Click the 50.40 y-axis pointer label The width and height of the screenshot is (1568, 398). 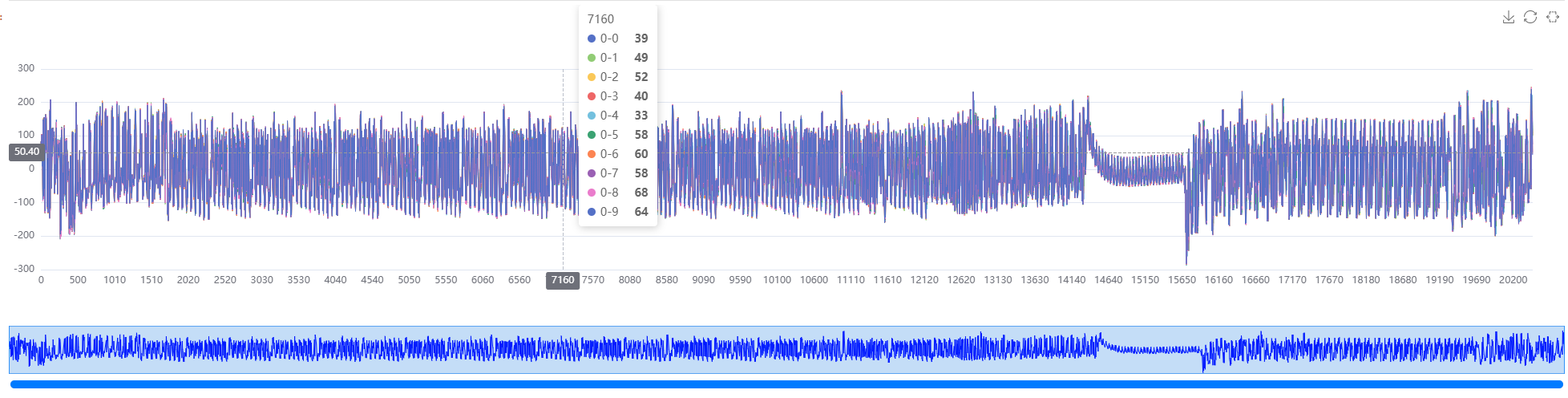click(x=26, y=152)
